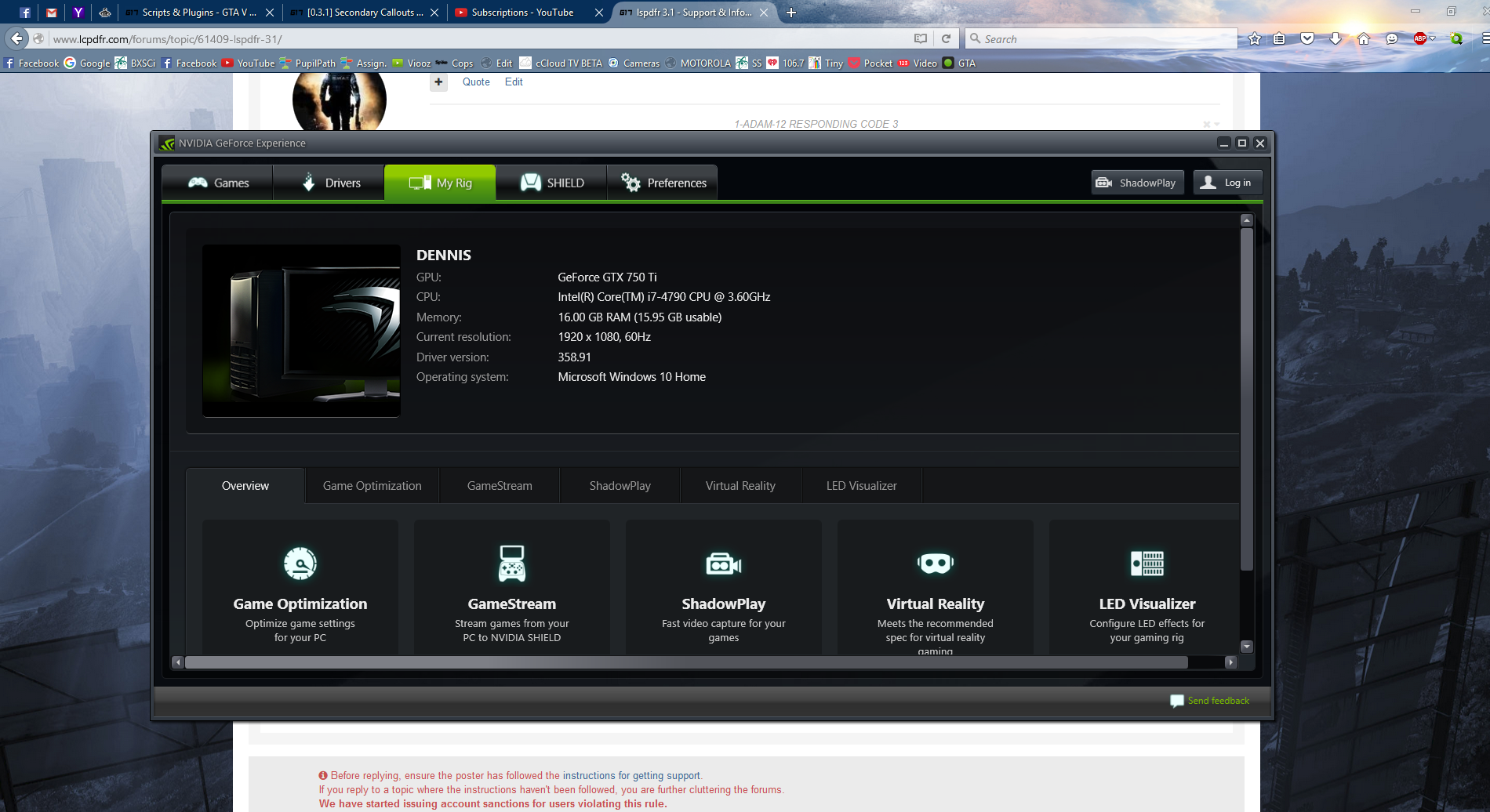The width and height of the screenshot is (1490, 812).
Task: Open the SHIELD tab
Action: 551,183
